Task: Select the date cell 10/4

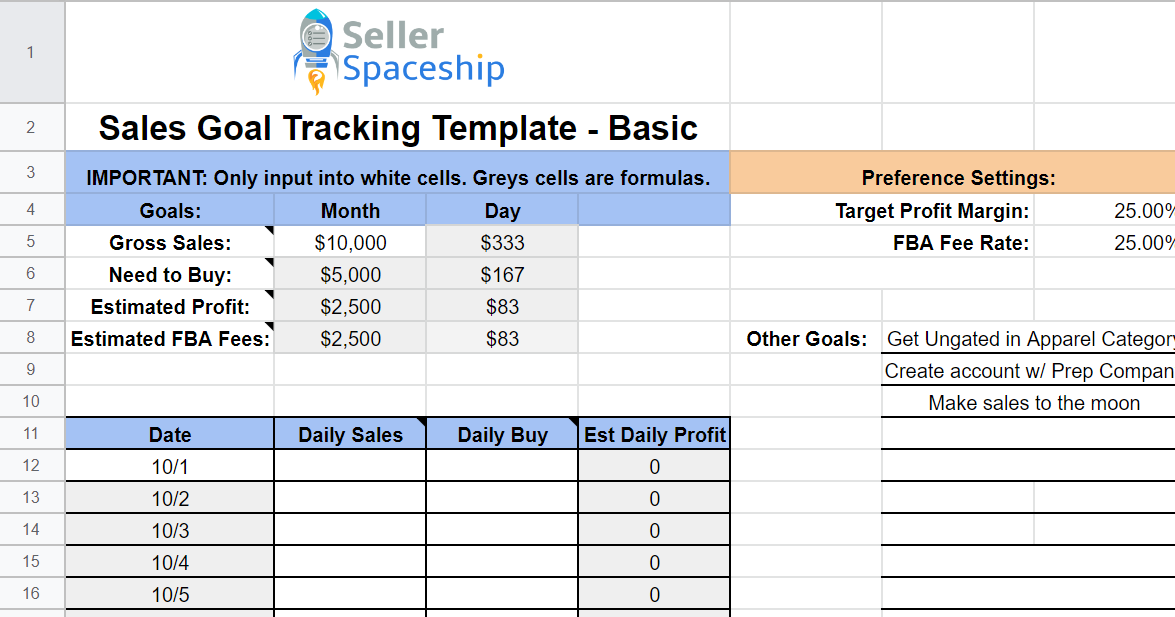Action: pos(170,562)
